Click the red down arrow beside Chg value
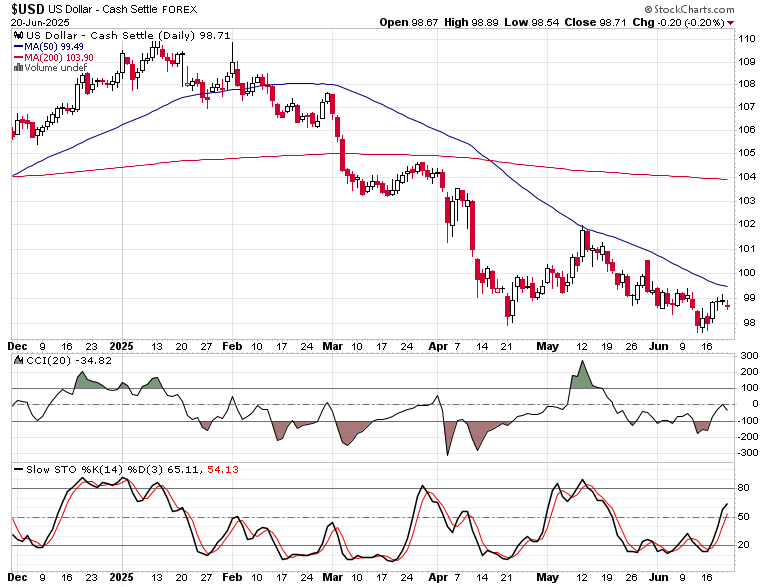This screenshot has width=766, height=587. pyautogui.click(x=730, y=23)
